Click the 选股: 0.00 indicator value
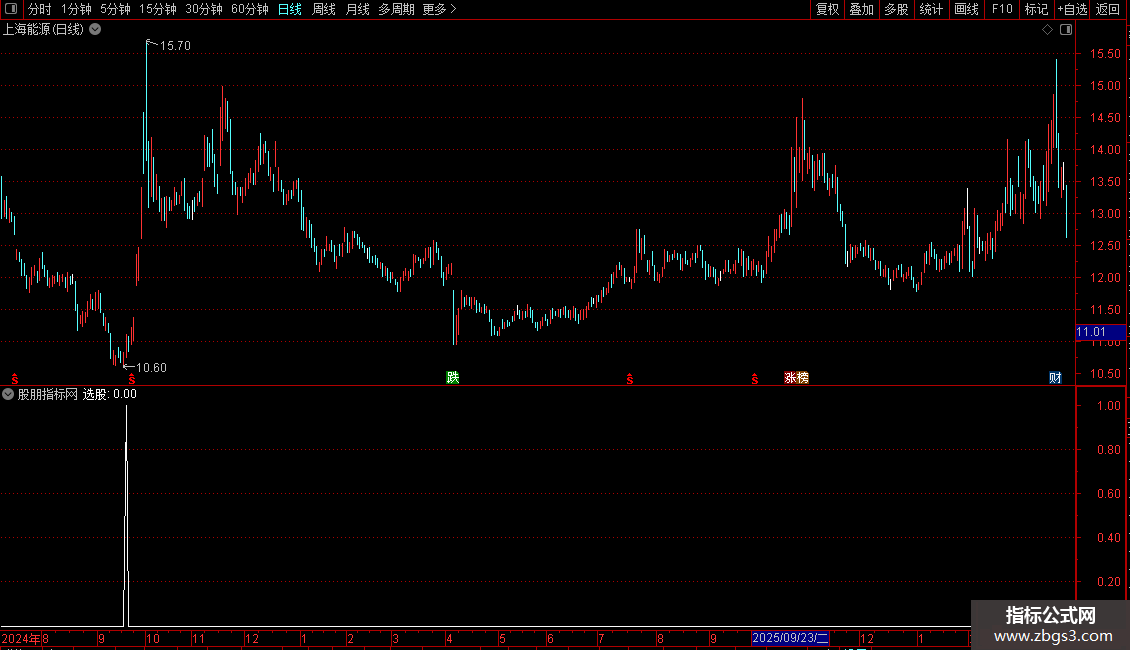Image resolution: width=1130 pixels, height=650 pixels. pos(110,394)
